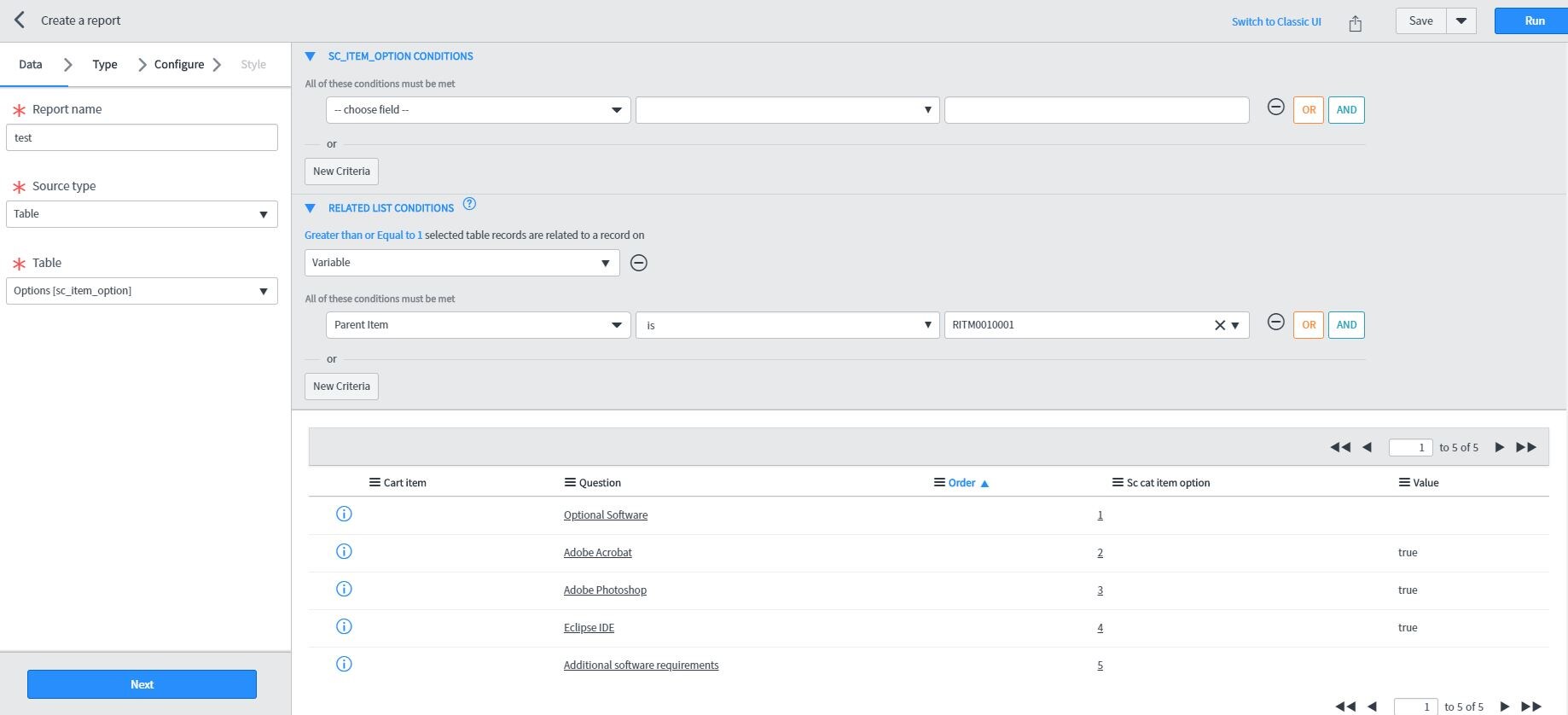Click the Next button

click(x=142, y=684)
